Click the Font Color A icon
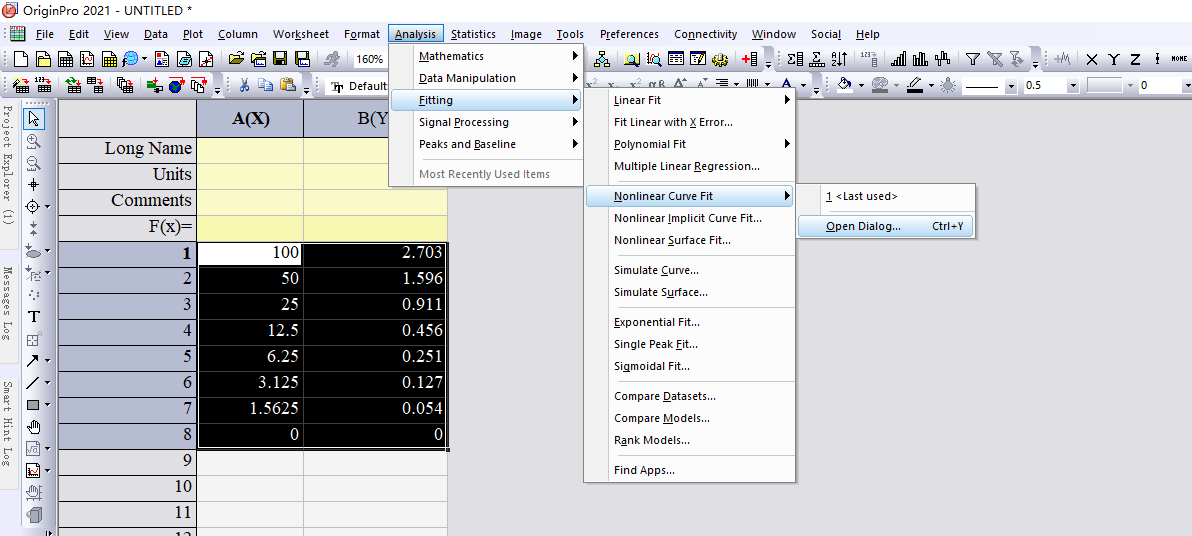 click(787, 85)
